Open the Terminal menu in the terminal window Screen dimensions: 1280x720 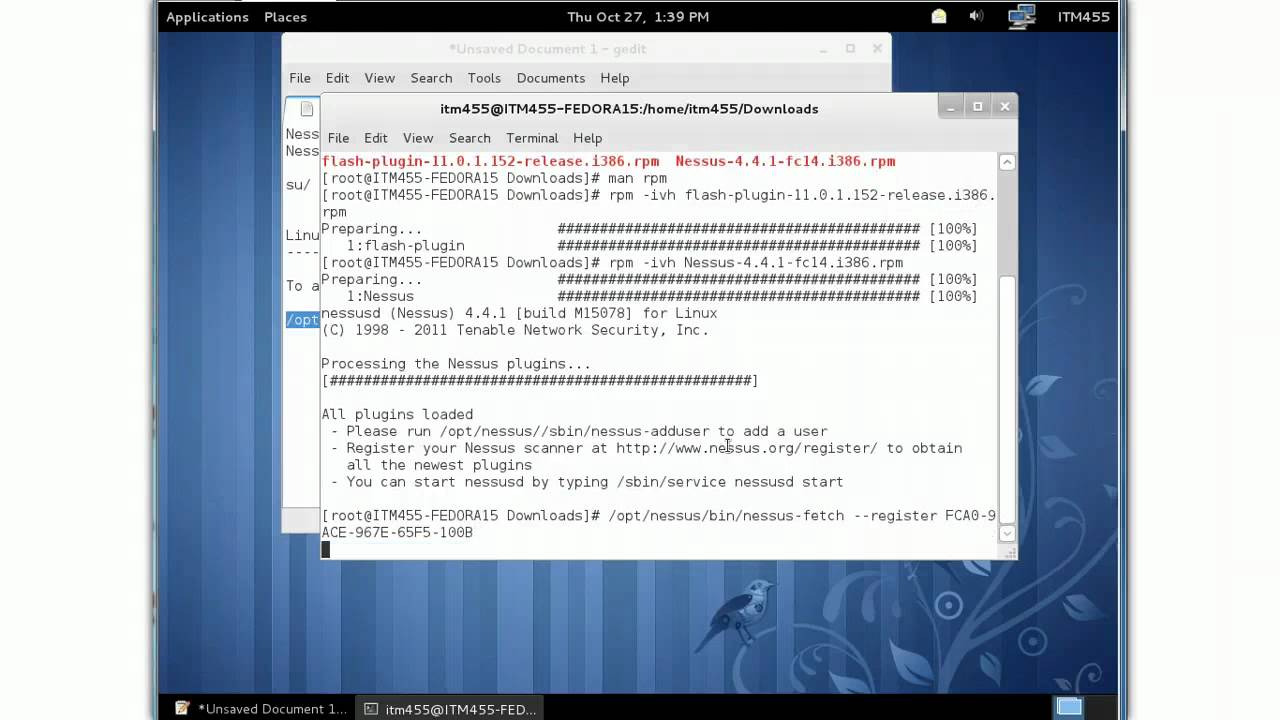click(532, 138)
